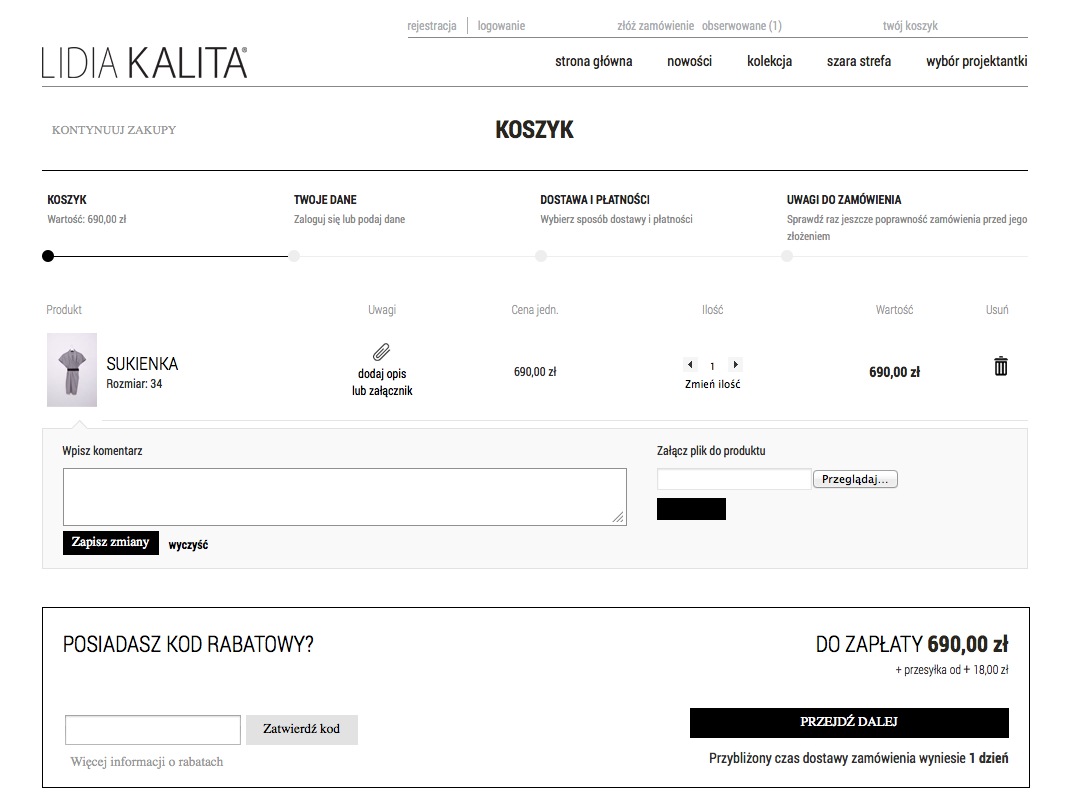Click the Sukienka product thumbnail
Viewport: 1073px width, 802px height.
[x=72, y=370]
